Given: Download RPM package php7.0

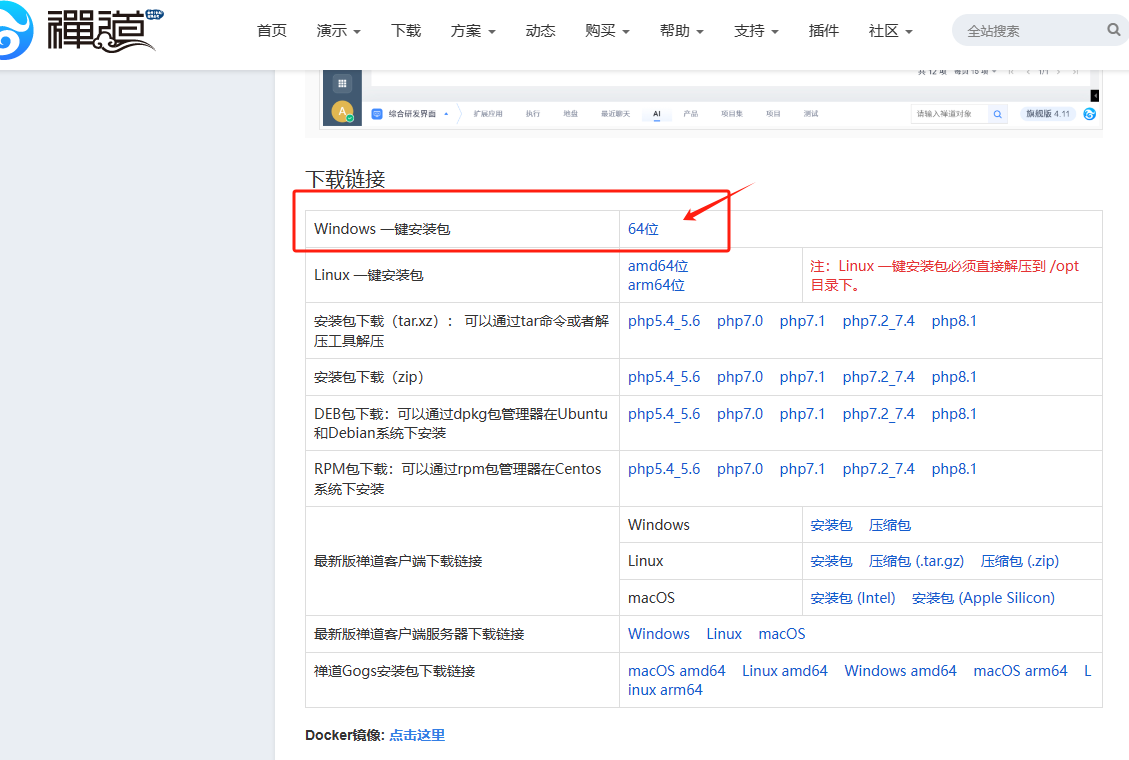Looking at the screenshot, I should tap(739, 469).
